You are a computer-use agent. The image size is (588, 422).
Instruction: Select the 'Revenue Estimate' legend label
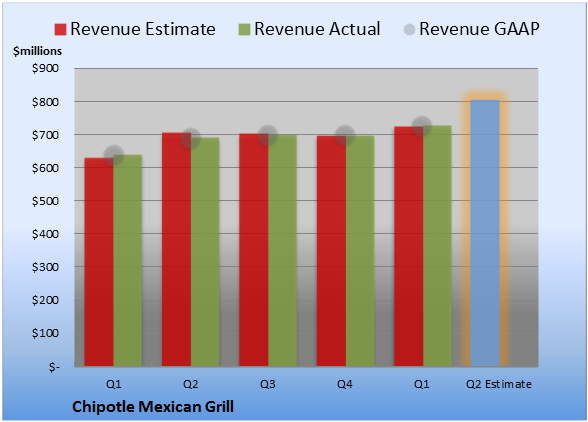click(143, 29)
